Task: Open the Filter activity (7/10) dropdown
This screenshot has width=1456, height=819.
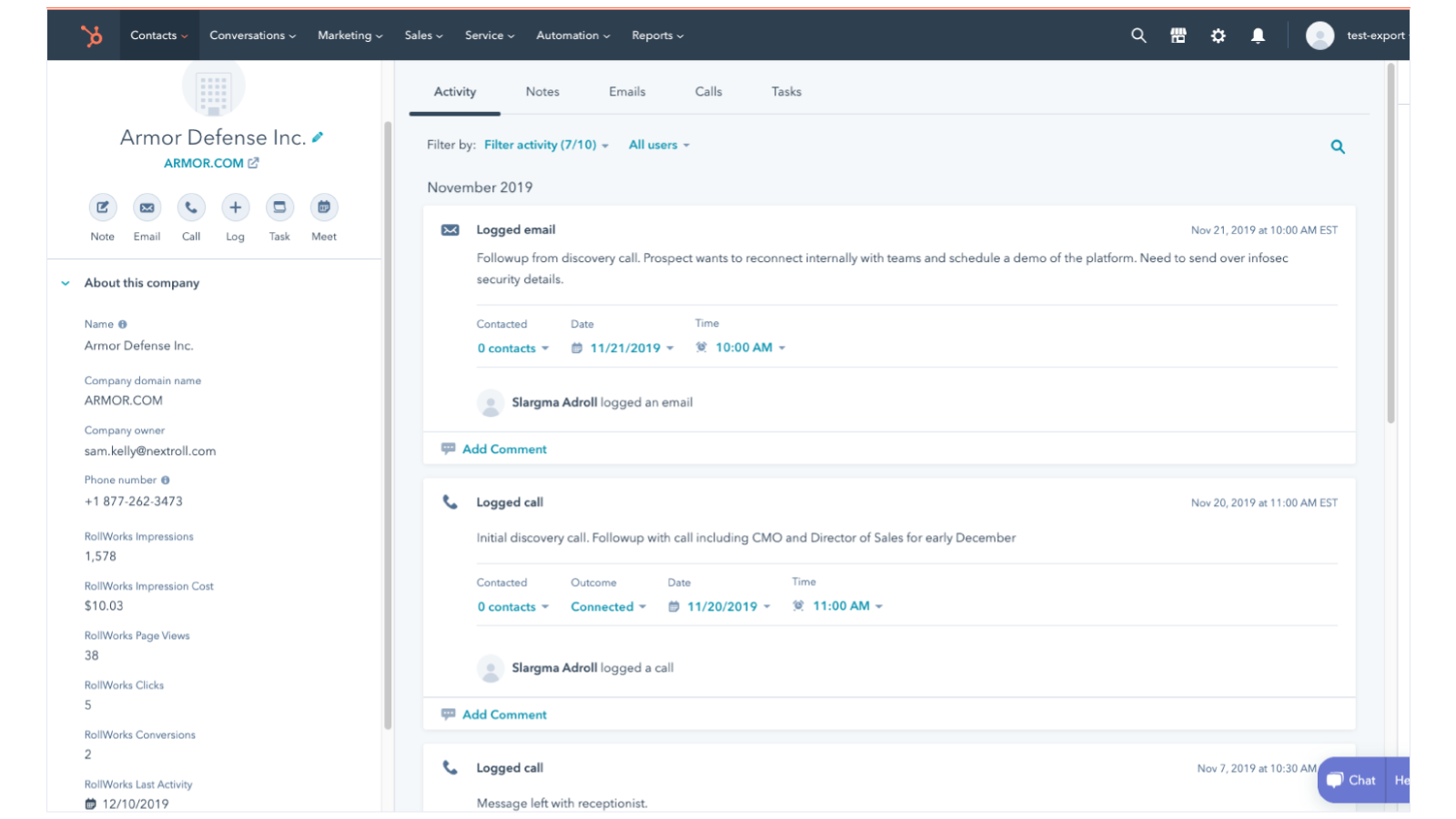Action: [546, 145]
